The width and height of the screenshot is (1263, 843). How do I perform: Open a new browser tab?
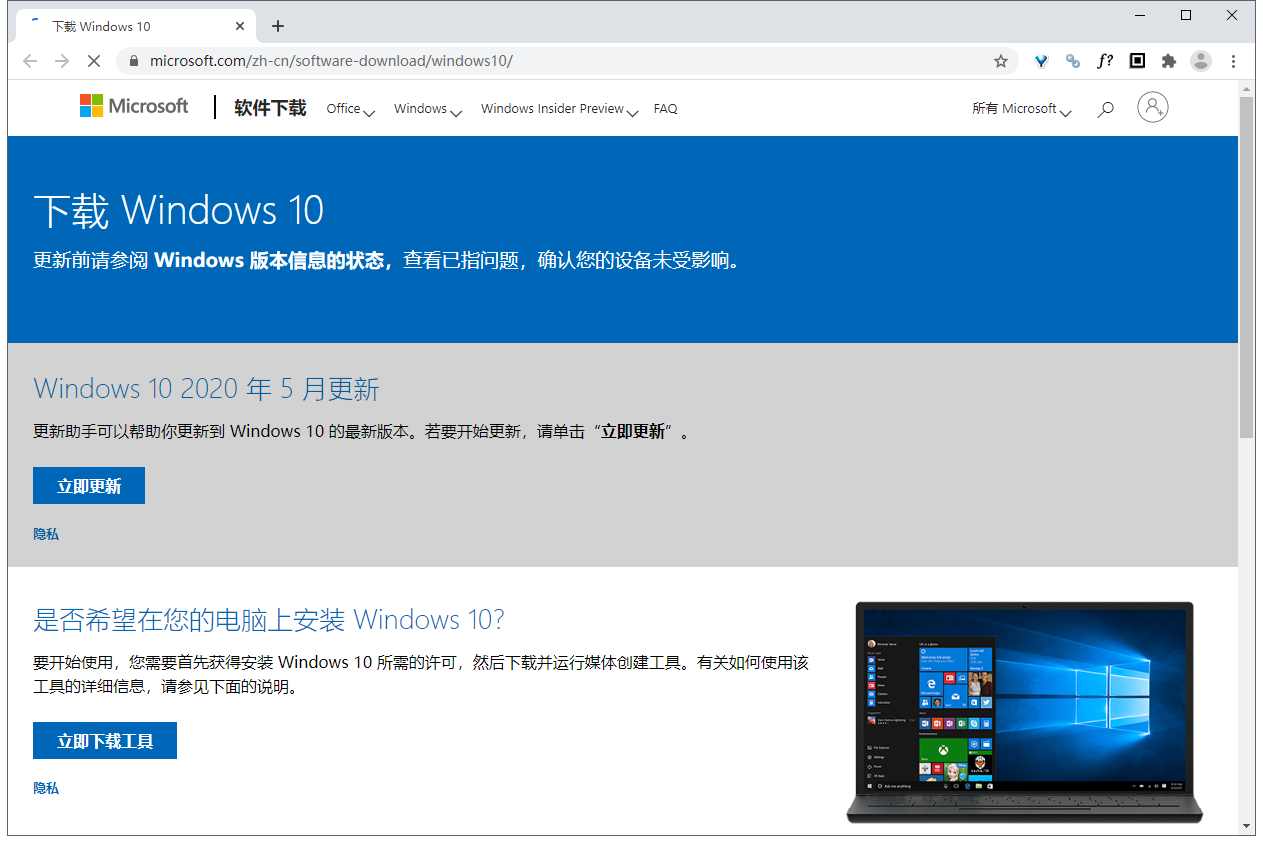(278, 26)
